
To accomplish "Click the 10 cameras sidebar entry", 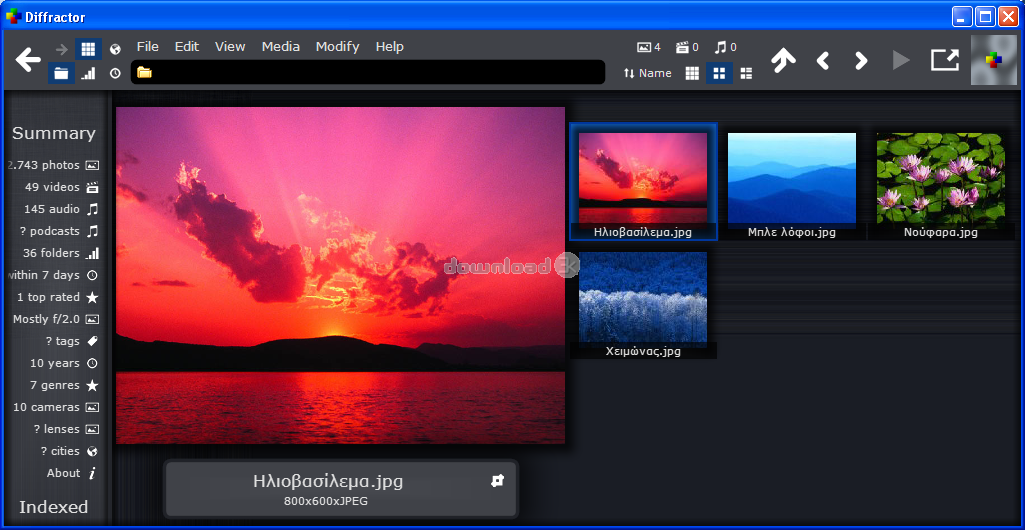I will coord(56,407).
